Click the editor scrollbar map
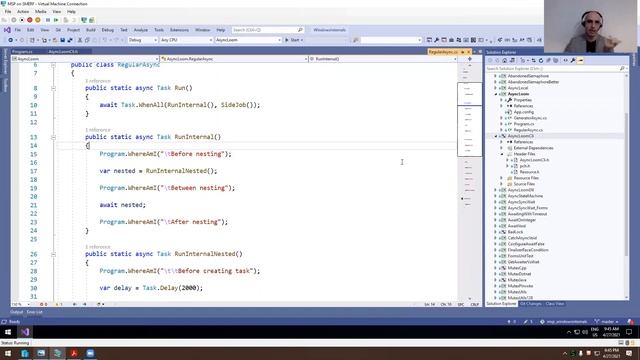Viewport: 640px width, 360px height. [x=469, y=181]
